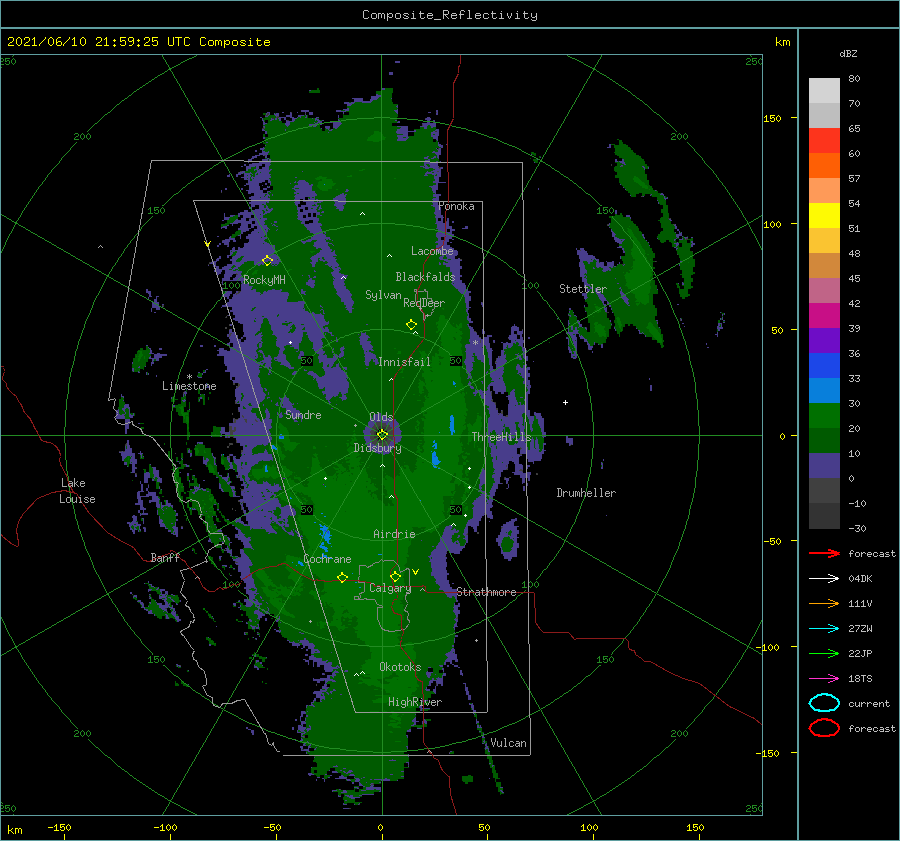Click the Limestone label

[x=189, y=386]
